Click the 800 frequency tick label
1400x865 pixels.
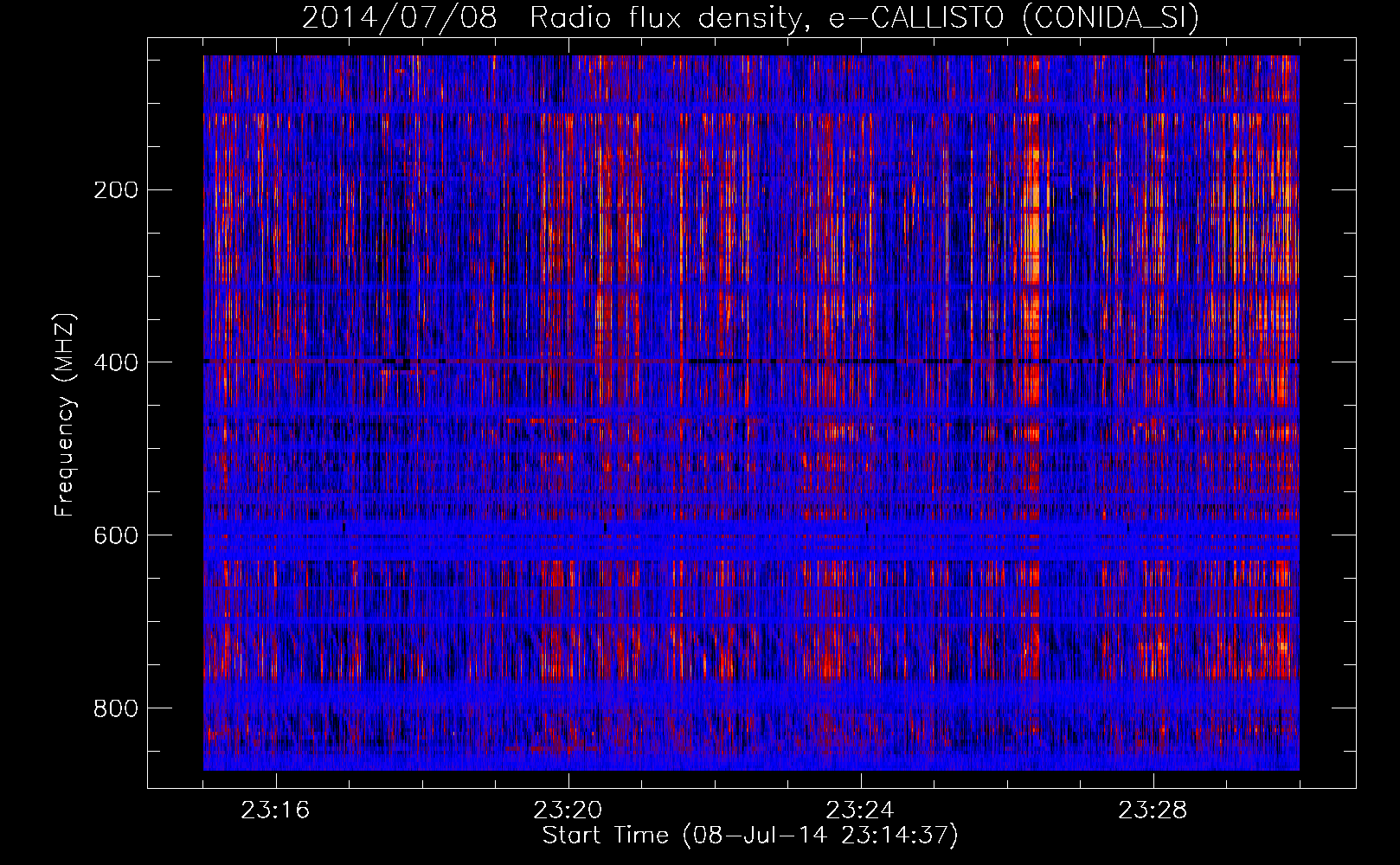[x=116, y=708]
